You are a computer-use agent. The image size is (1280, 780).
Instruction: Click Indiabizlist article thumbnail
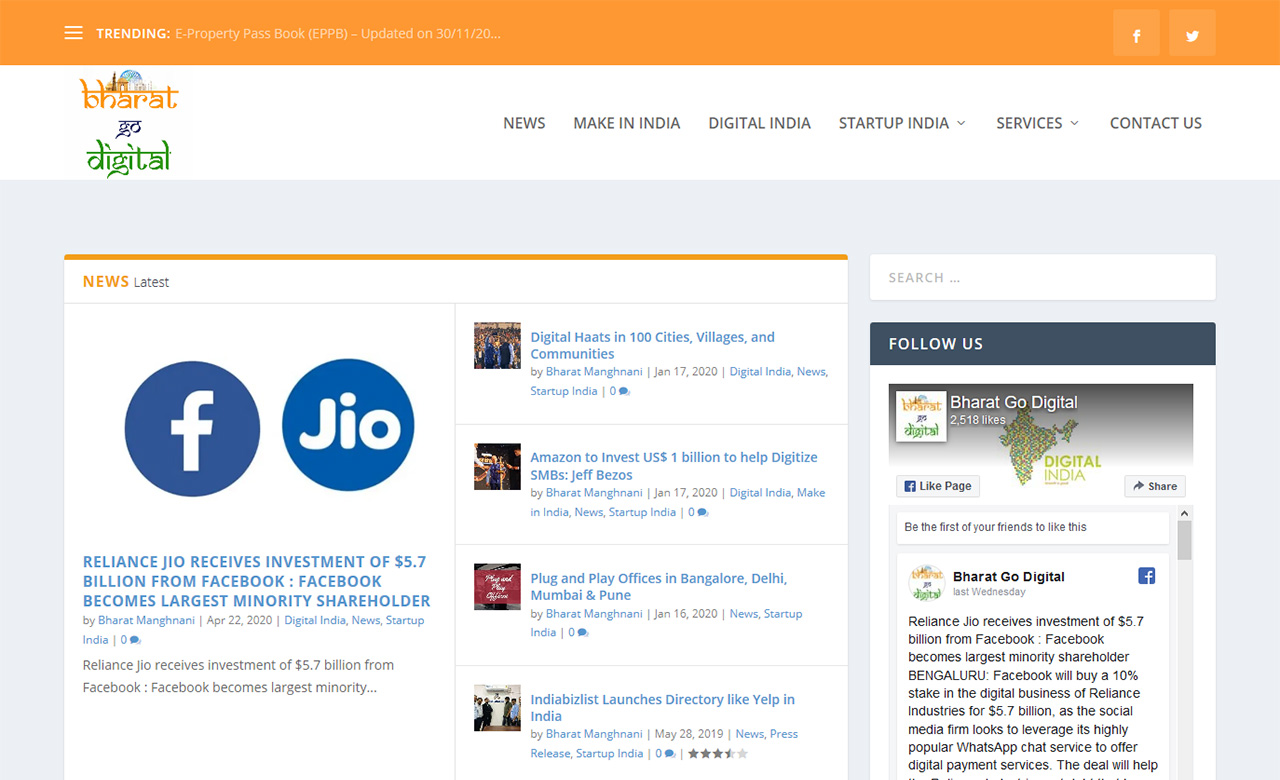[x=497, y=707]
